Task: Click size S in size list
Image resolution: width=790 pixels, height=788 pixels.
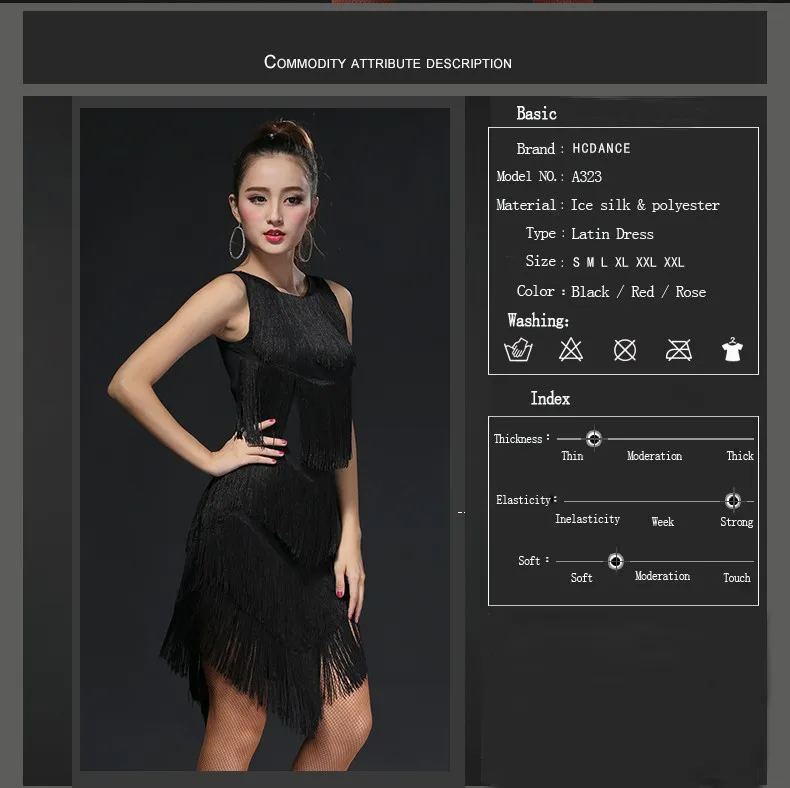Action: pyautogui.click(x=576, y=262)
